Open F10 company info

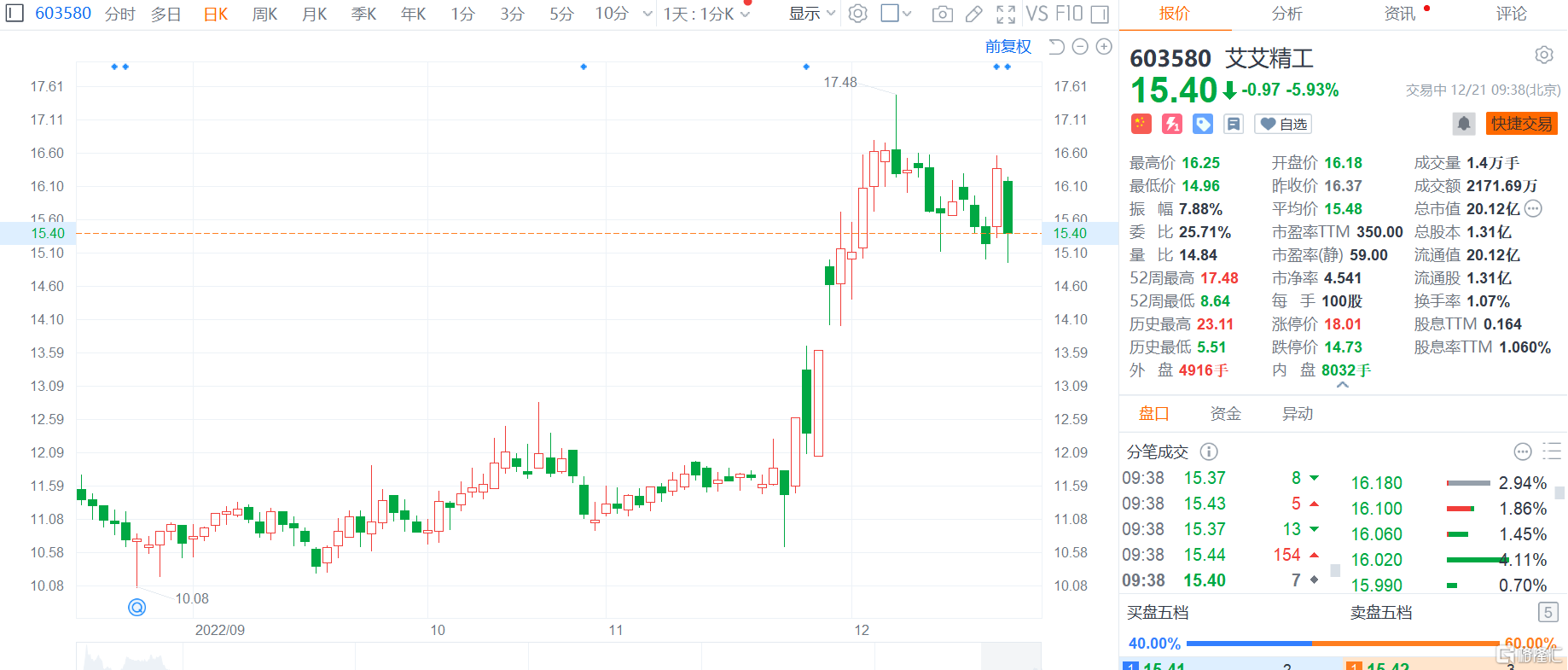pyautogui.click(x=1069, y=14)
